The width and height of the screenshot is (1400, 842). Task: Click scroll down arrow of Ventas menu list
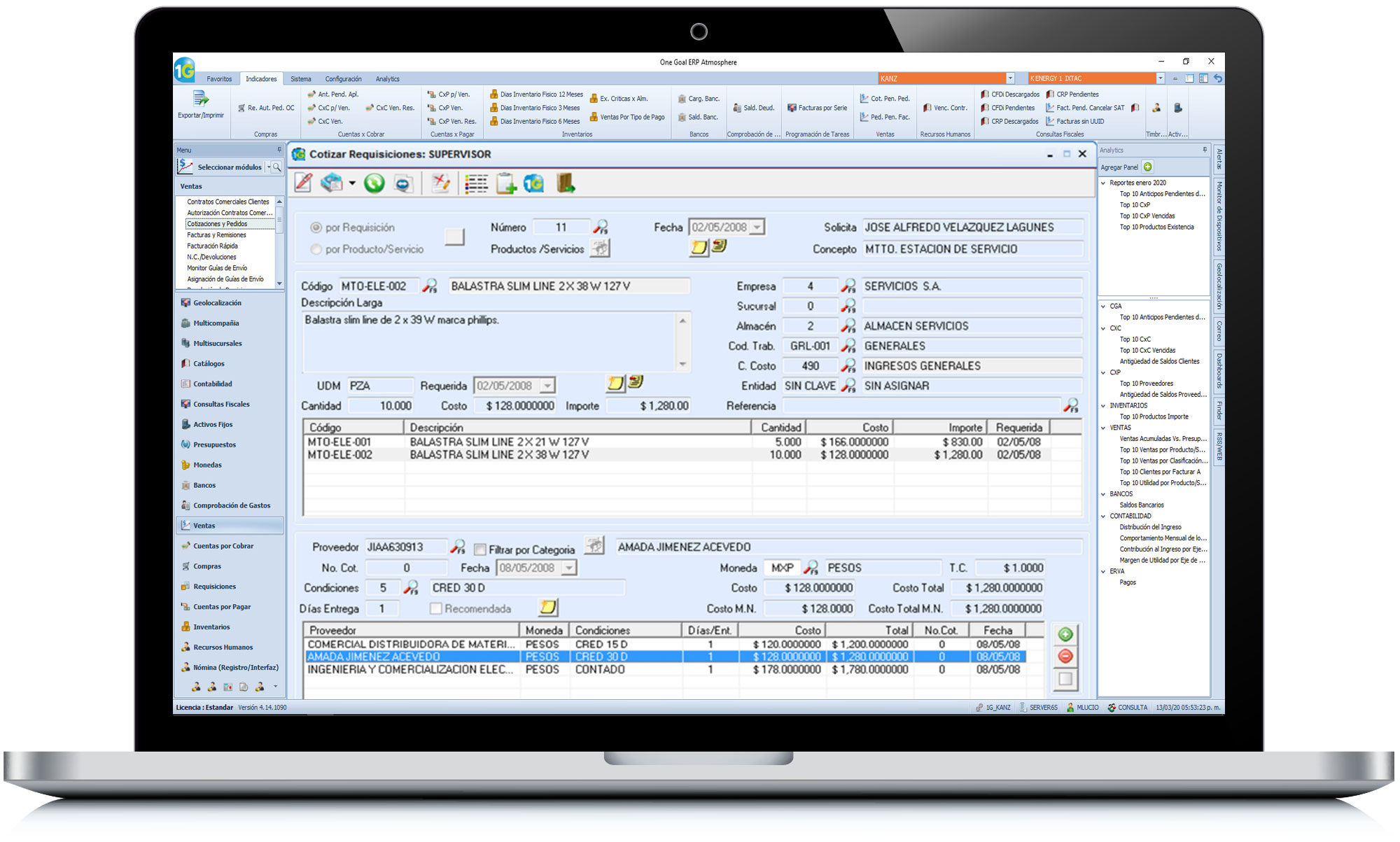pyautogui.click(x=279, y=283)
